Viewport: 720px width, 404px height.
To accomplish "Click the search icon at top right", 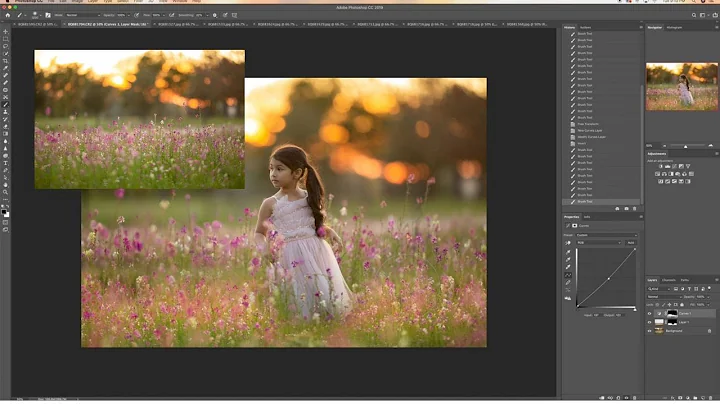I will coord(694,15).
